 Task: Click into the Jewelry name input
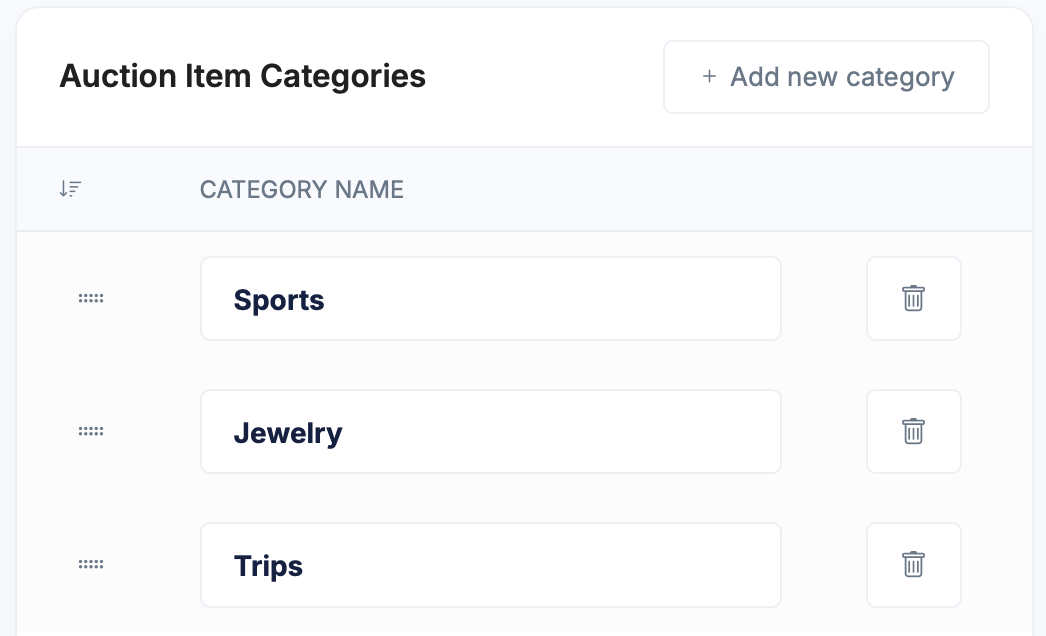click(550, 431)
